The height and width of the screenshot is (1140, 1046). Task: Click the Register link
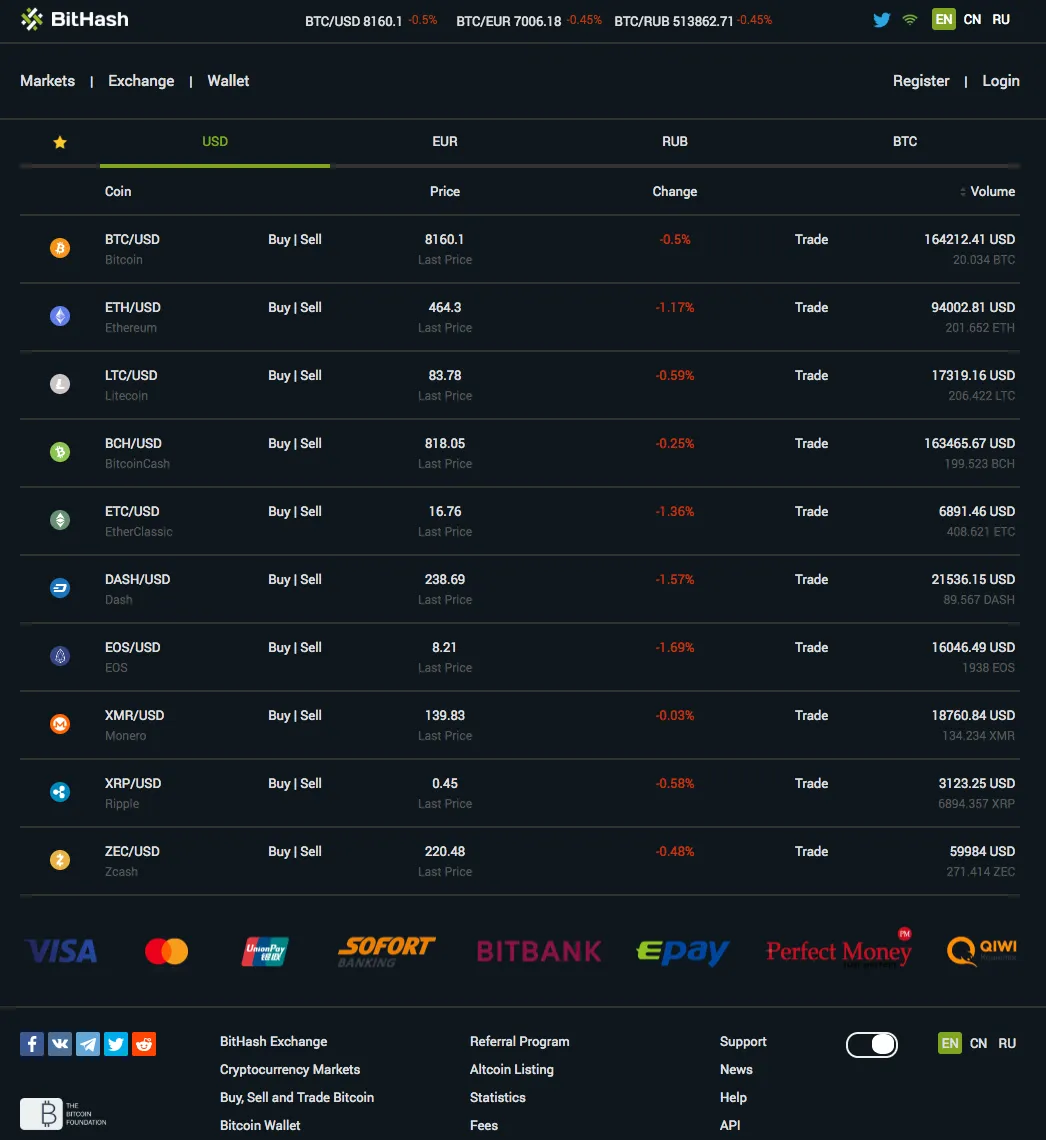coord(921,81)
